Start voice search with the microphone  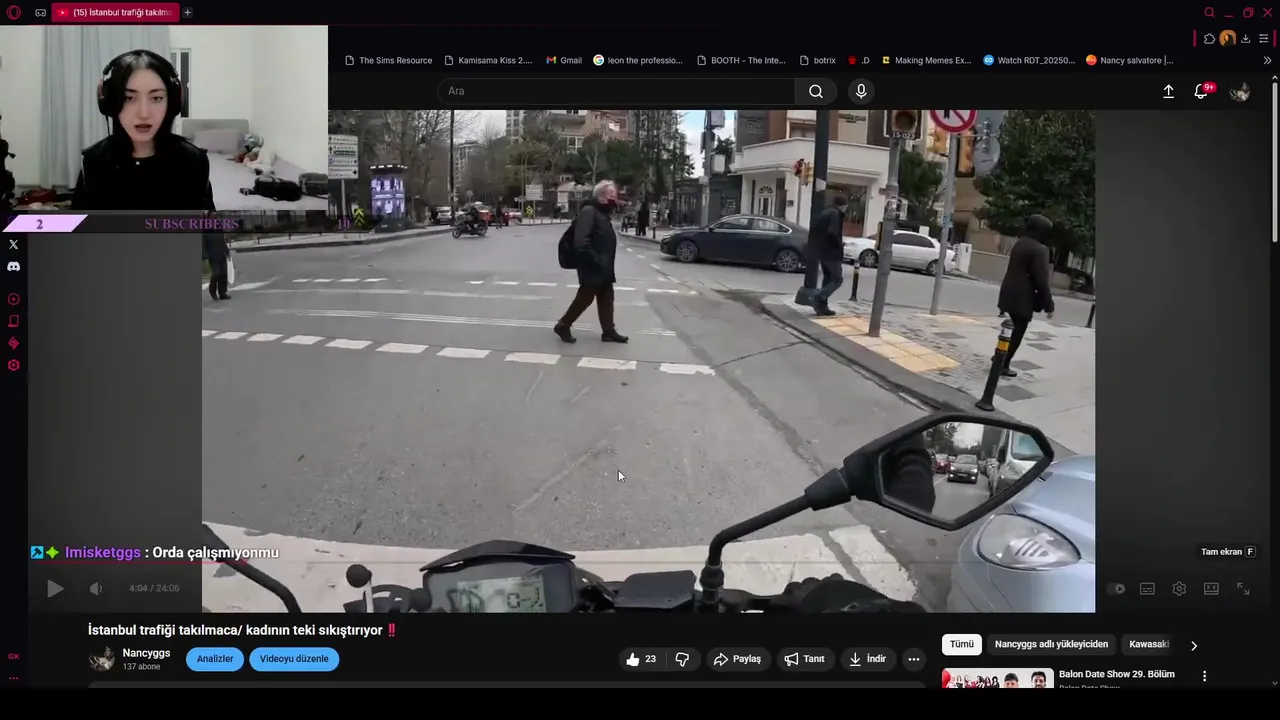click(861, 91)
